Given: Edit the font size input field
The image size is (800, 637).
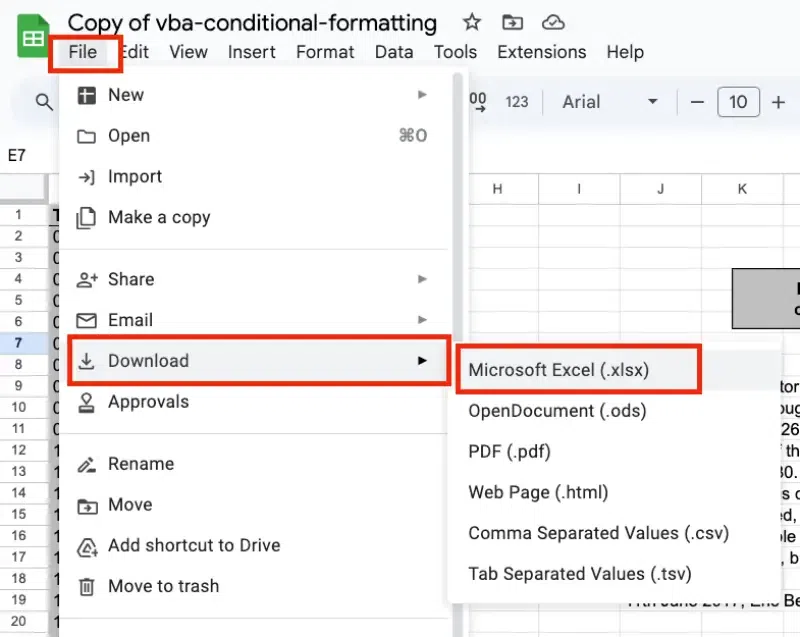Looking at the screenshot, I should tap(738, 101).
